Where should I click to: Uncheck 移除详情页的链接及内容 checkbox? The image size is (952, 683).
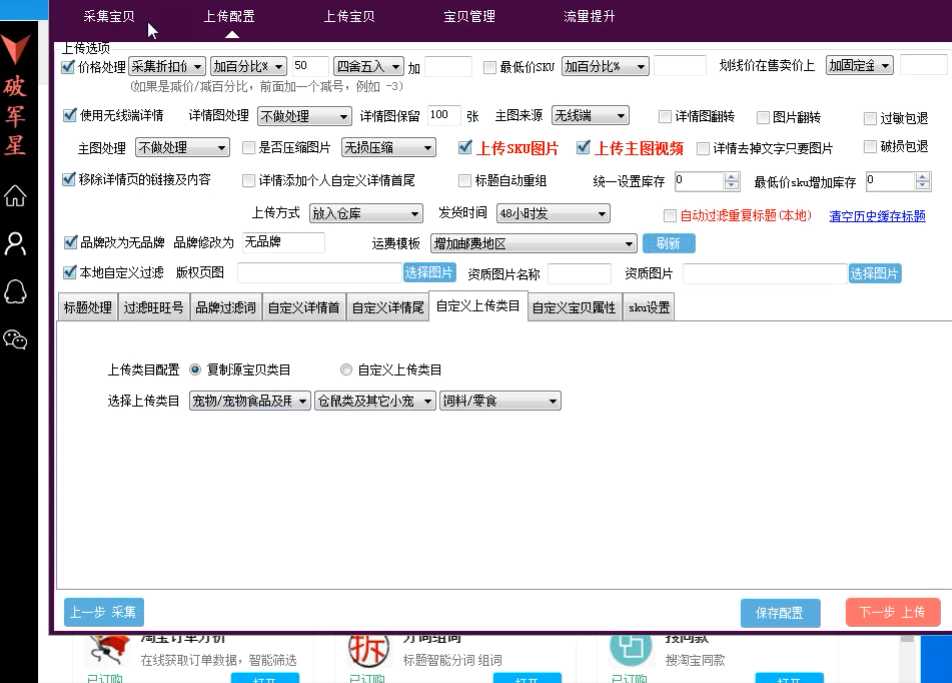coord(69,179)
